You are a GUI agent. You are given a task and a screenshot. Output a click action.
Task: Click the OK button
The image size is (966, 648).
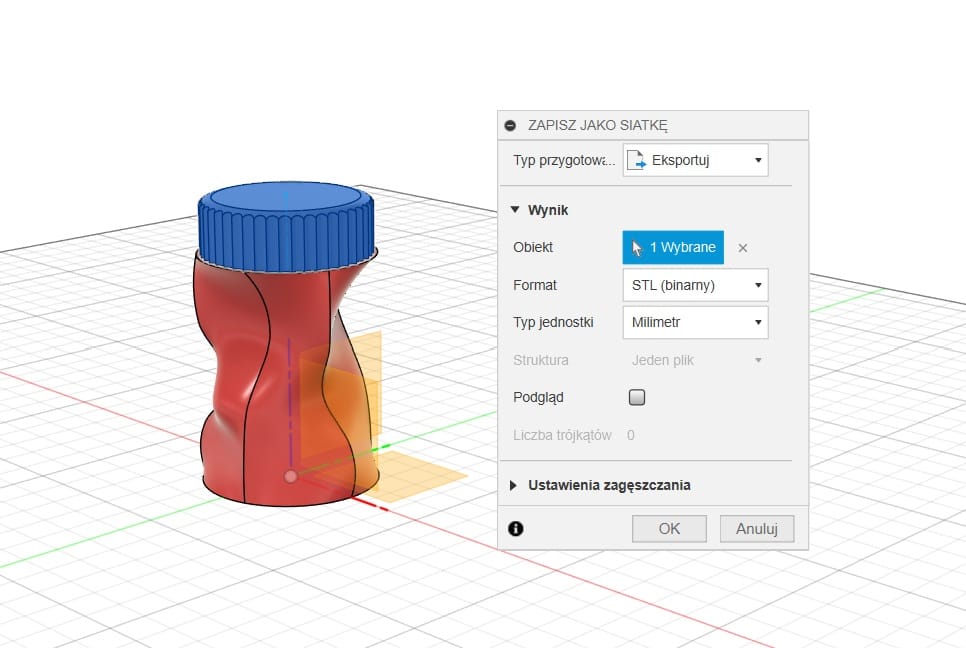point(669,529)
